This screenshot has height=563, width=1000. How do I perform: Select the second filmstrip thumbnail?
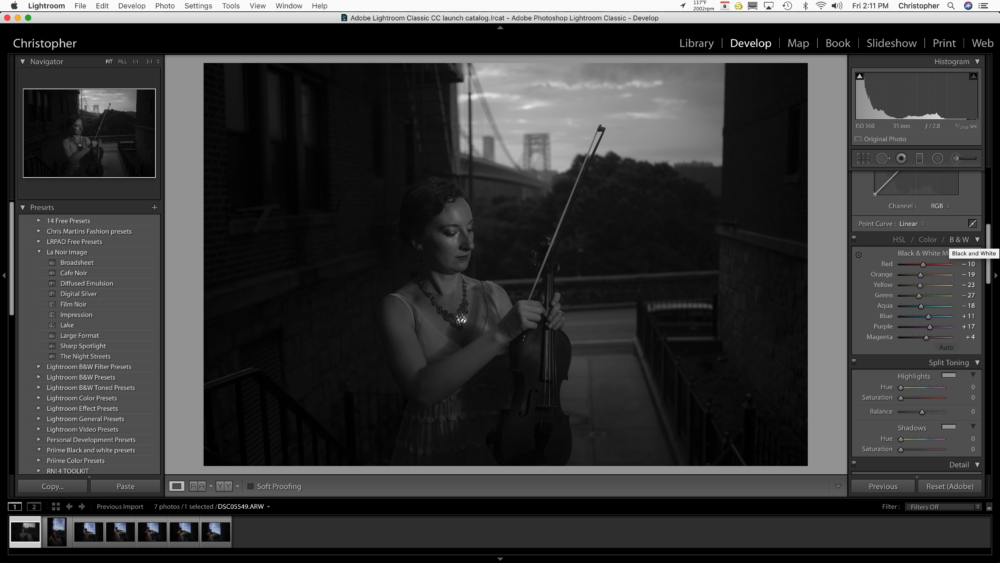[x=57, y=532]
